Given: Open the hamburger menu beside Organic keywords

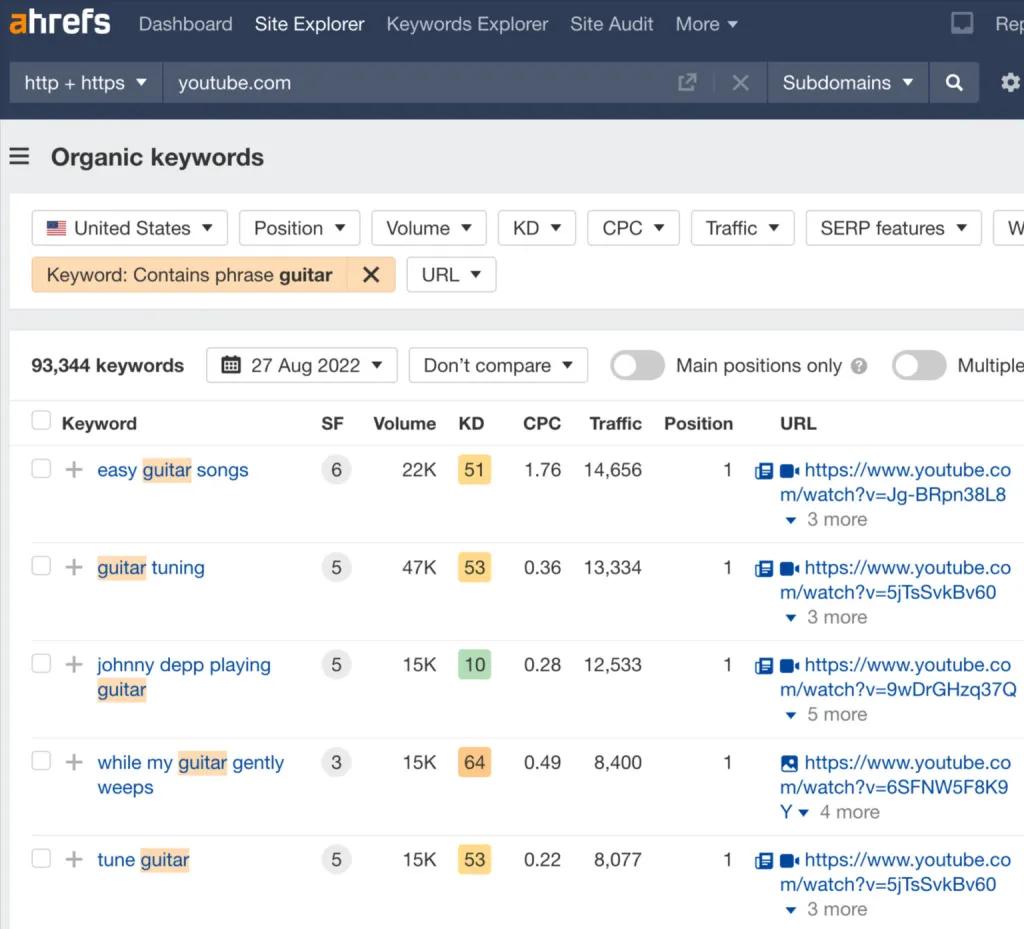Looking at the screenshot, I should [x=19, y=157].
